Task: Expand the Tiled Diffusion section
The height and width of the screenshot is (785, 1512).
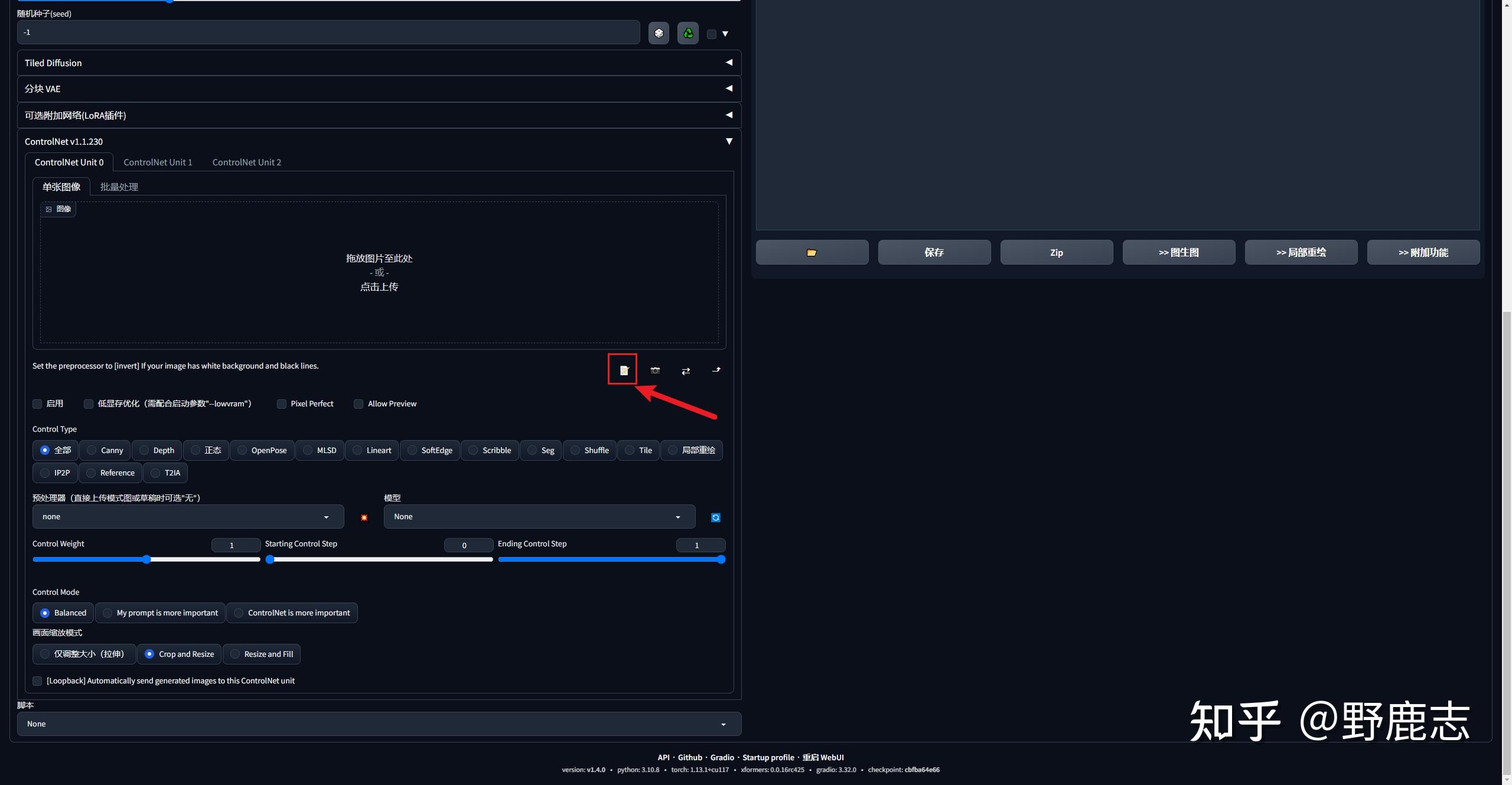Action: coord(378,63)
